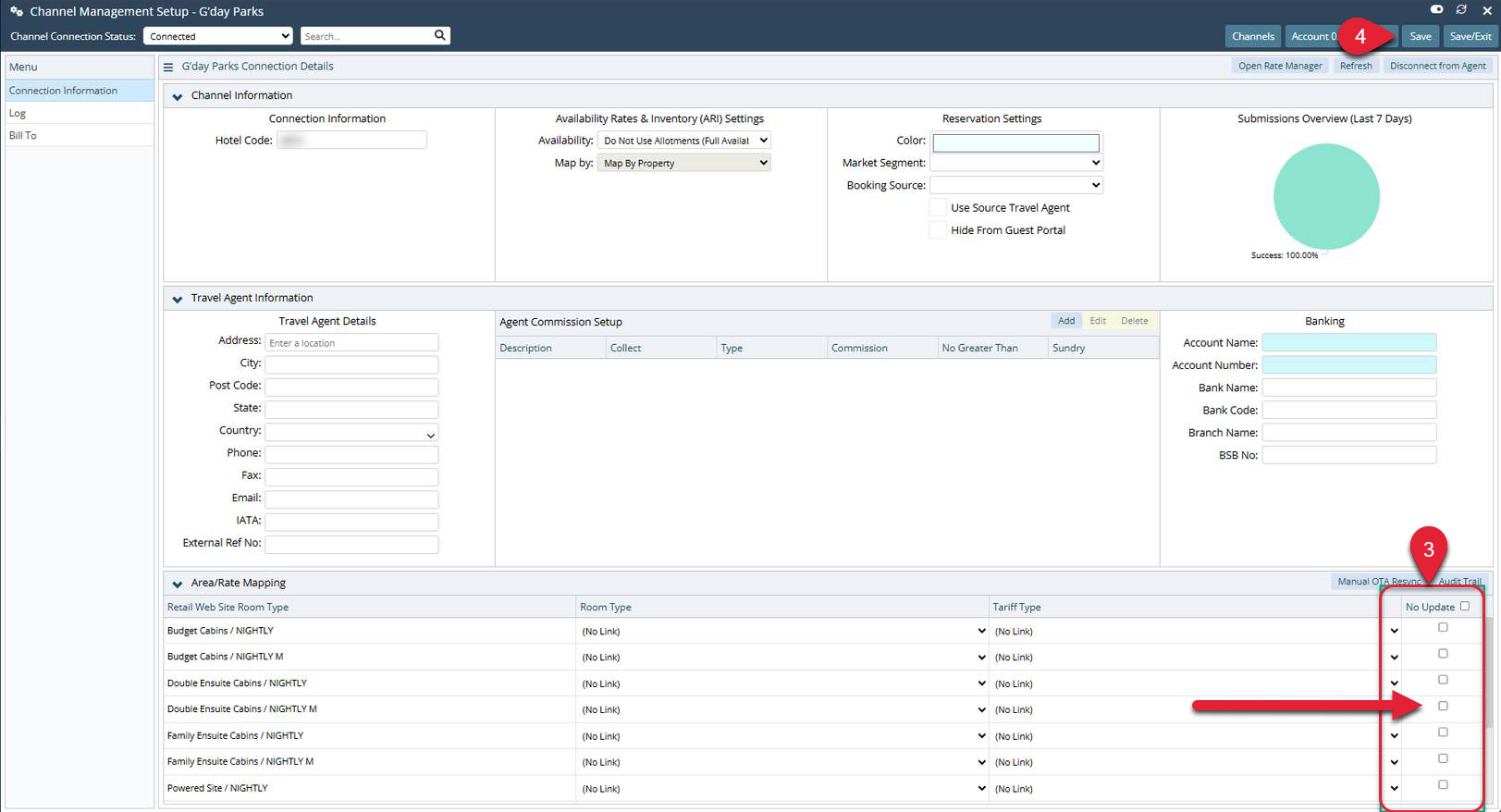Select Connection Information in the menu
This screenshot has height=812, width=1501.
click(80, 91)
